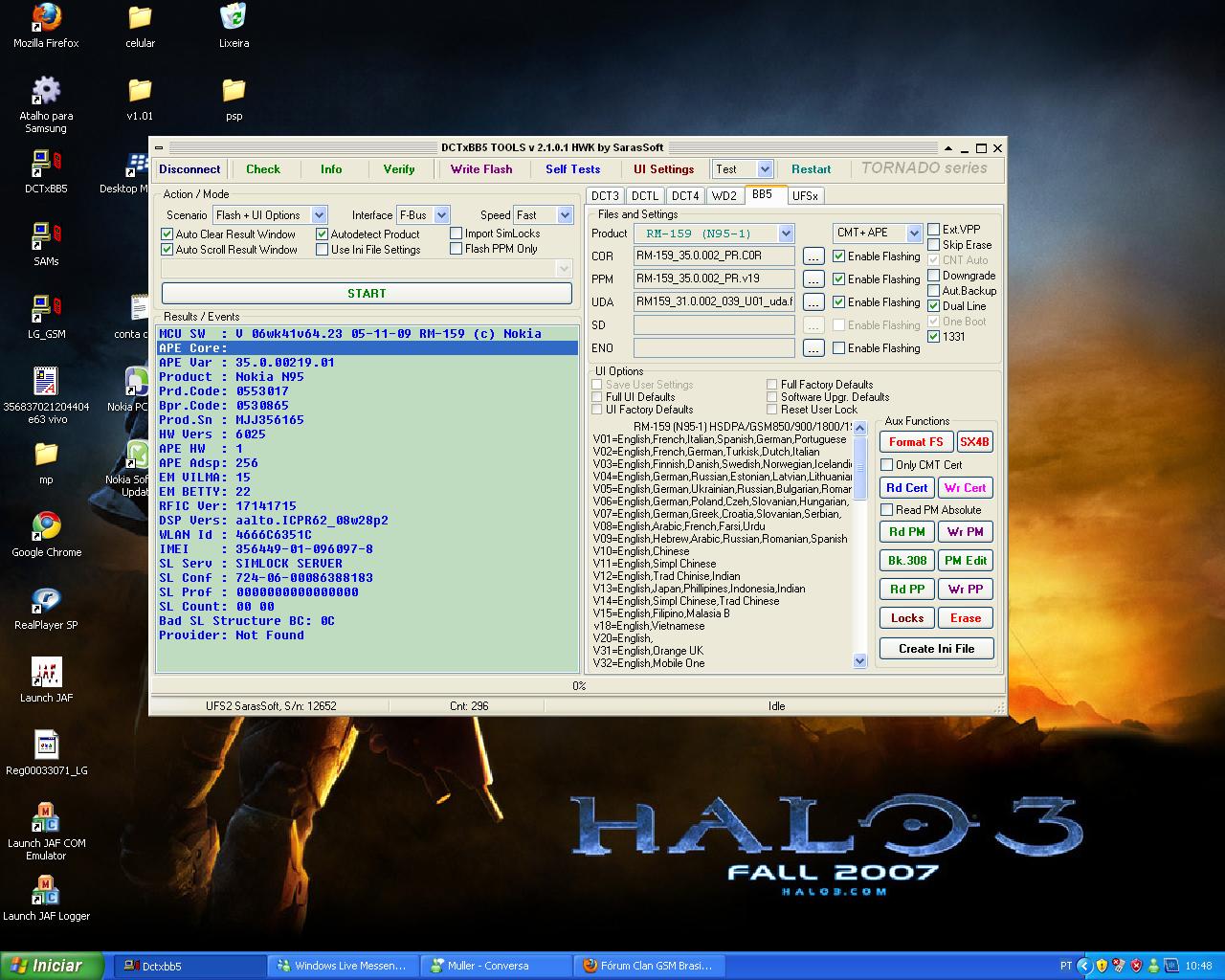Viewport: 1225px width, 980px height.
Task: Expand the Product RM-159 dropdown
Action: click(x=787, y=234)
